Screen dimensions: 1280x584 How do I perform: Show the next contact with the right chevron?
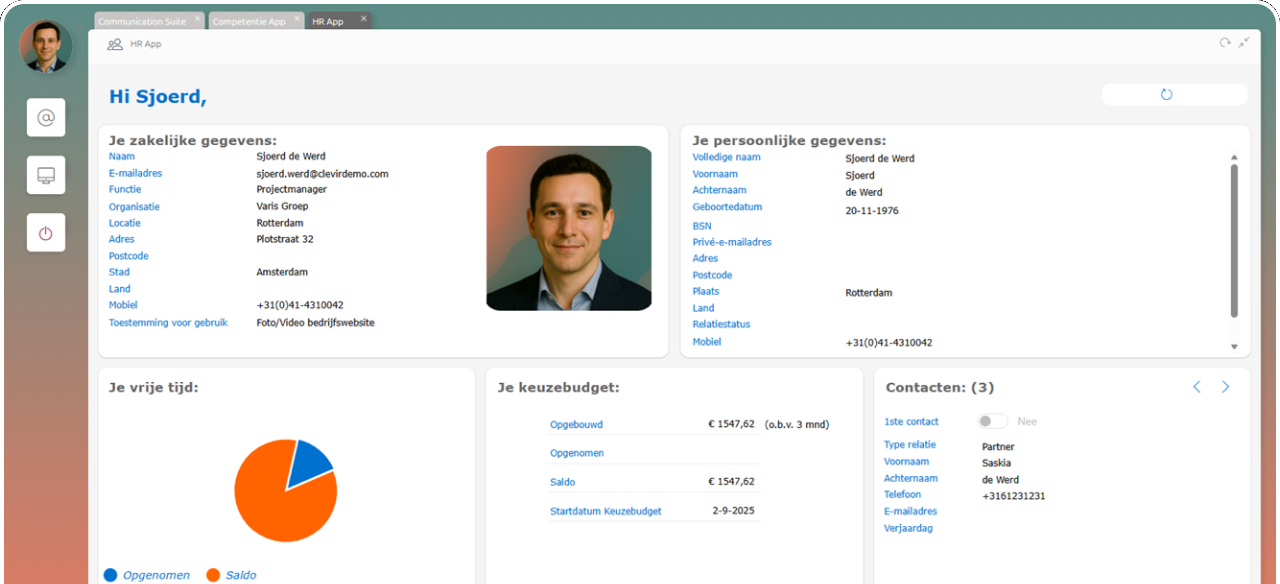point(1225,386)
